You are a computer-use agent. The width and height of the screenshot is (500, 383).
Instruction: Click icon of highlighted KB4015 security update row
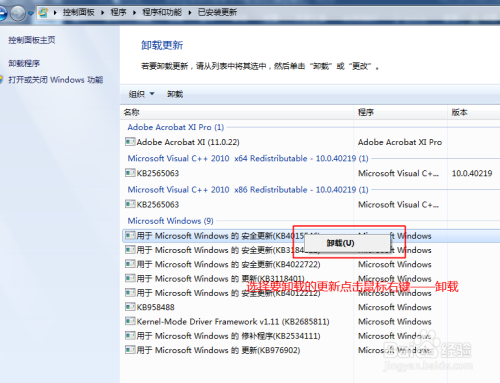(130, 236)
